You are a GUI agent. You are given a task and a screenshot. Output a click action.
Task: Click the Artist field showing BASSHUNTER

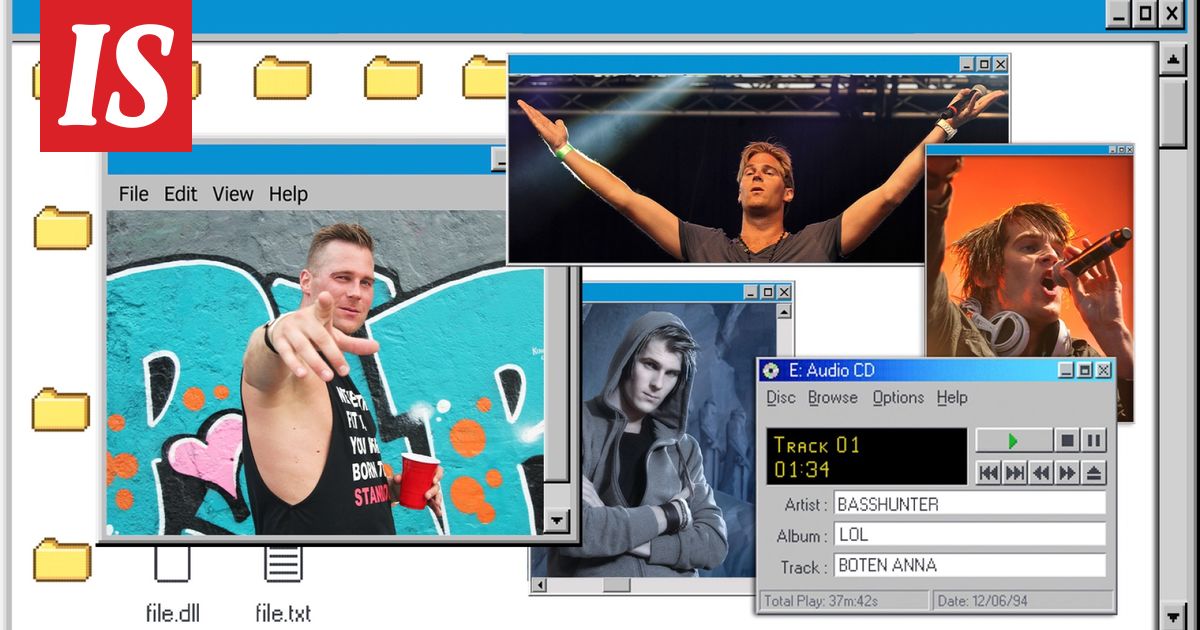pos(970,504)
